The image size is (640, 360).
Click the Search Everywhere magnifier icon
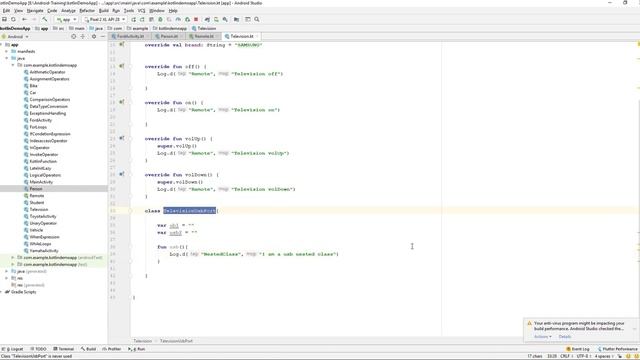(257, 19)
